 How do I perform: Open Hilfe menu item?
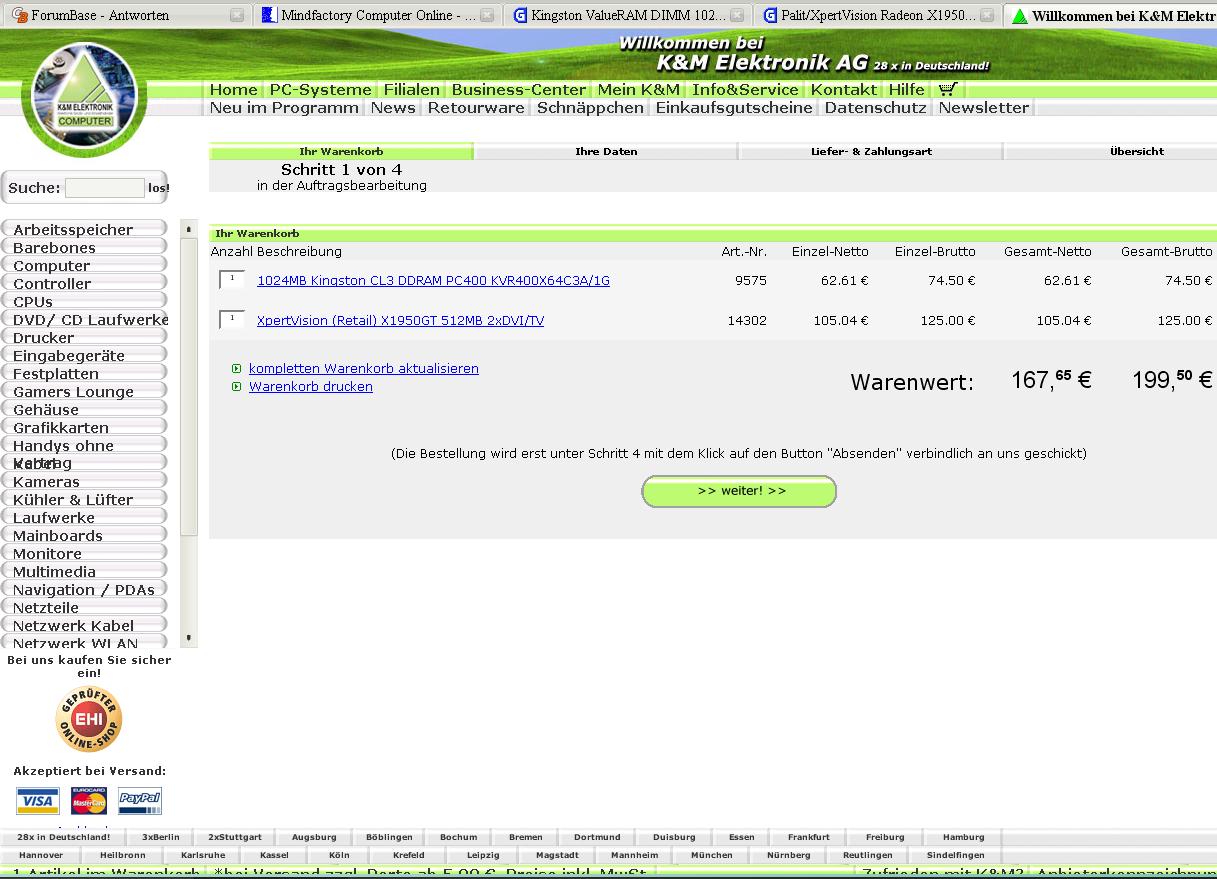907,89
